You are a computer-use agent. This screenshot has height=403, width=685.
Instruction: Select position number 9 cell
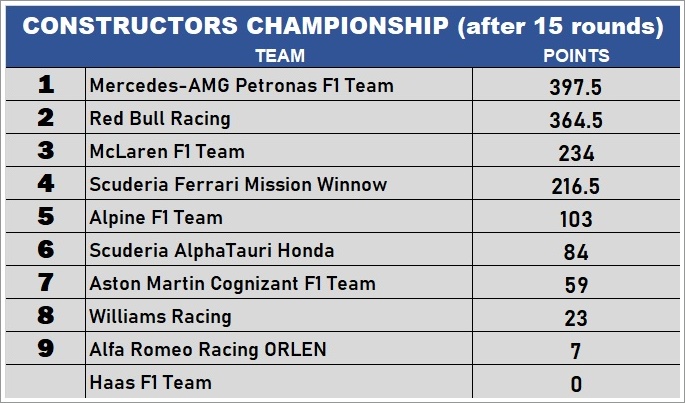coord(45,350)
